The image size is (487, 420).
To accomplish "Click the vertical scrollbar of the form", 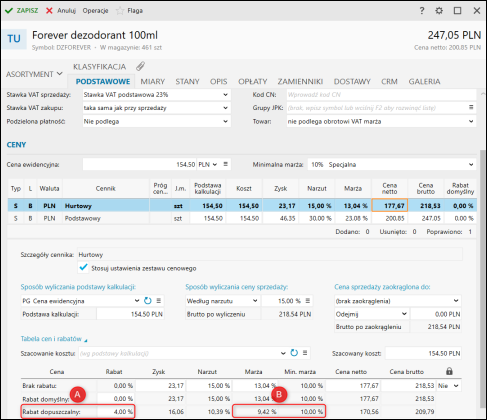I will (482, 278).
